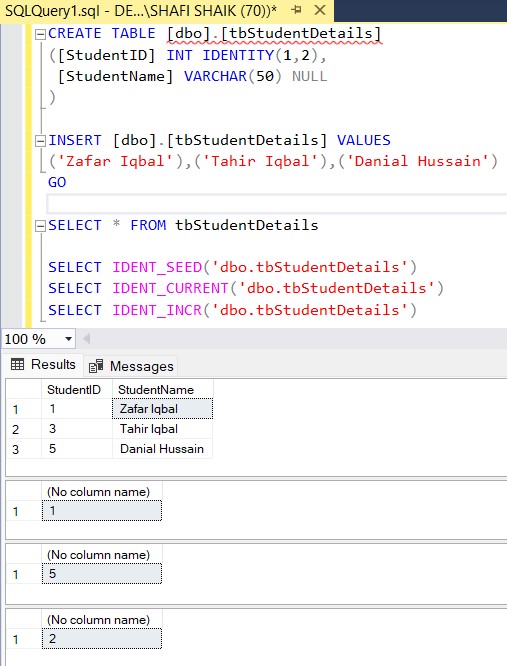Select StudentID cell beside Zafar Iqbal
This screenshot has width=507, height=666.
[77, 409]
